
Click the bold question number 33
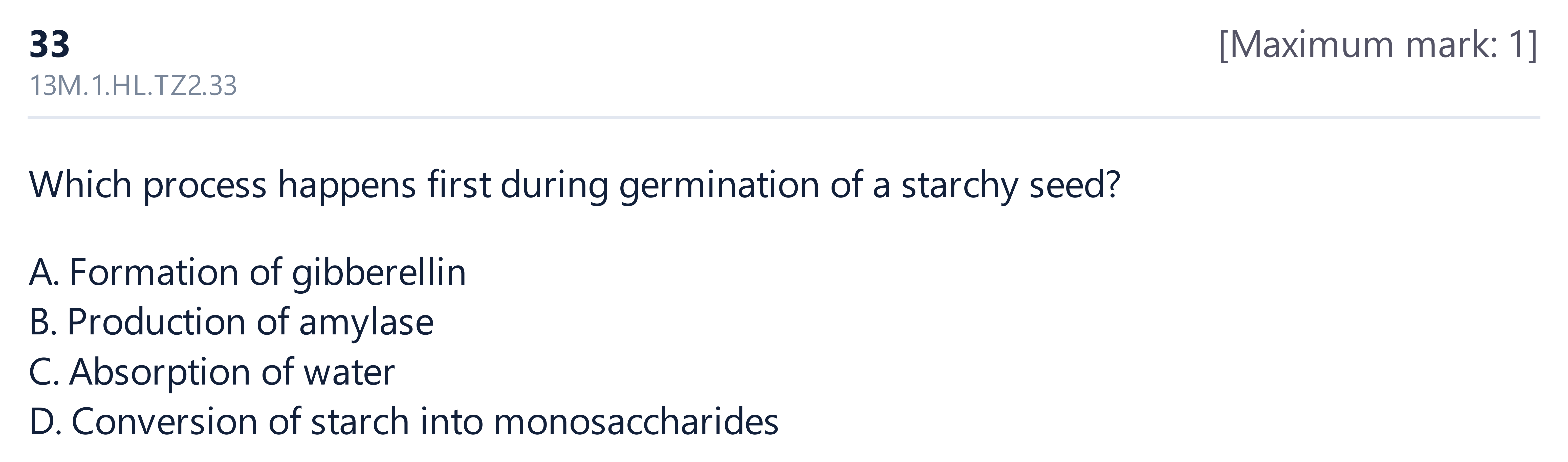click(49, 45)
